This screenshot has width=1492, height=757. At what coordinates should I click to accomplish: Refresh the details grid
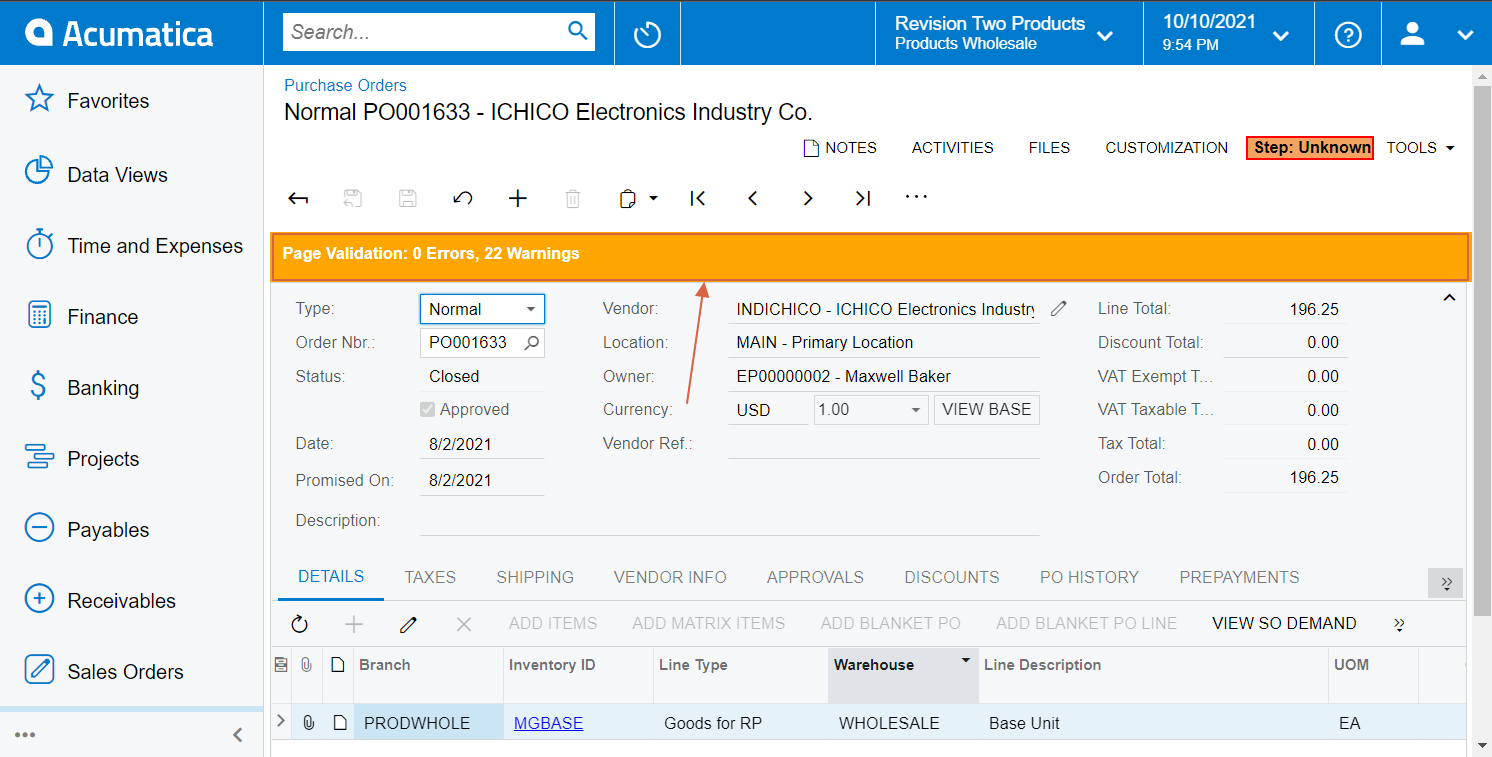click(x=299, y=624)
